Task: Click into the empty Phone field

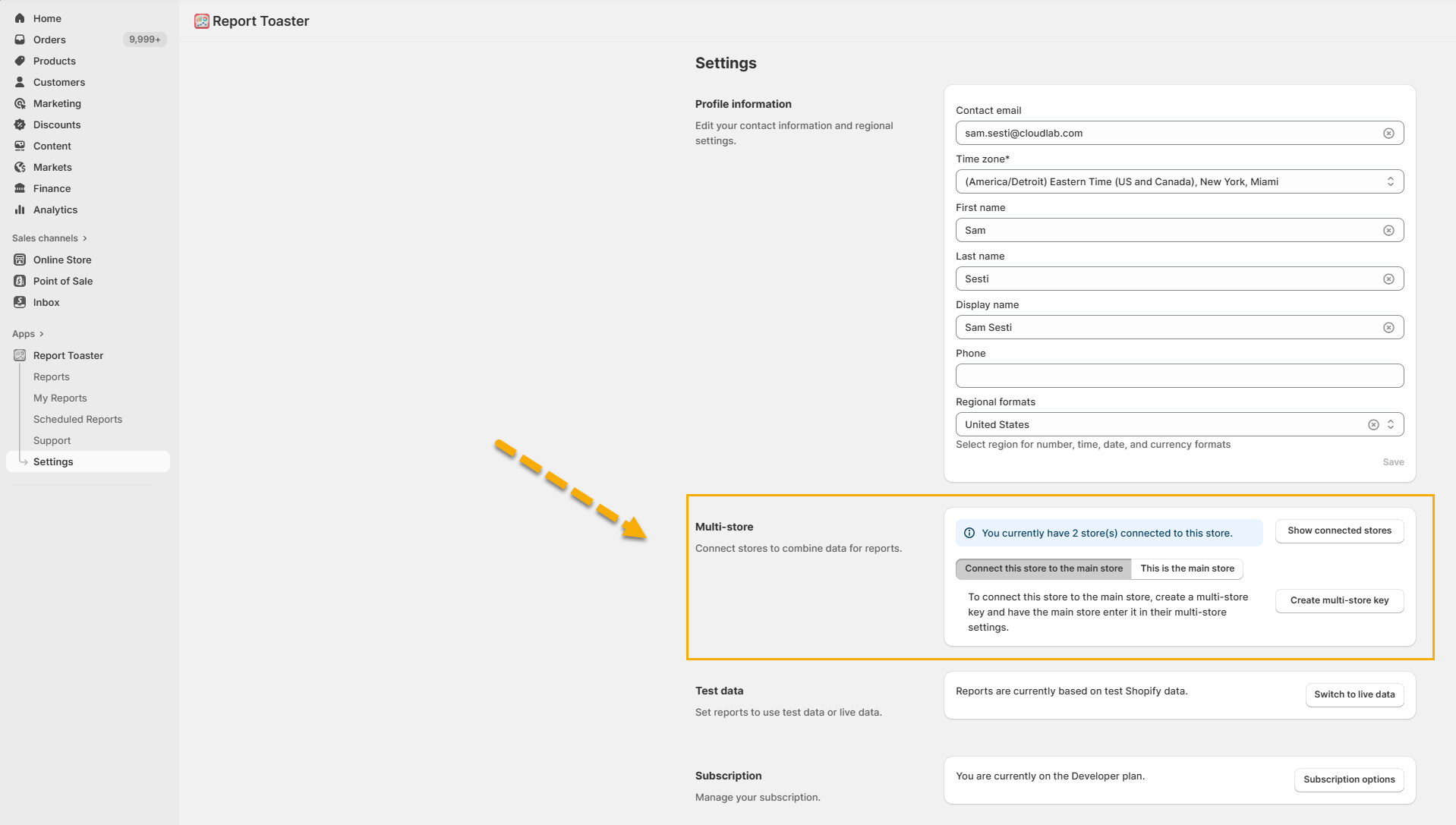Action: (1179, 376)
